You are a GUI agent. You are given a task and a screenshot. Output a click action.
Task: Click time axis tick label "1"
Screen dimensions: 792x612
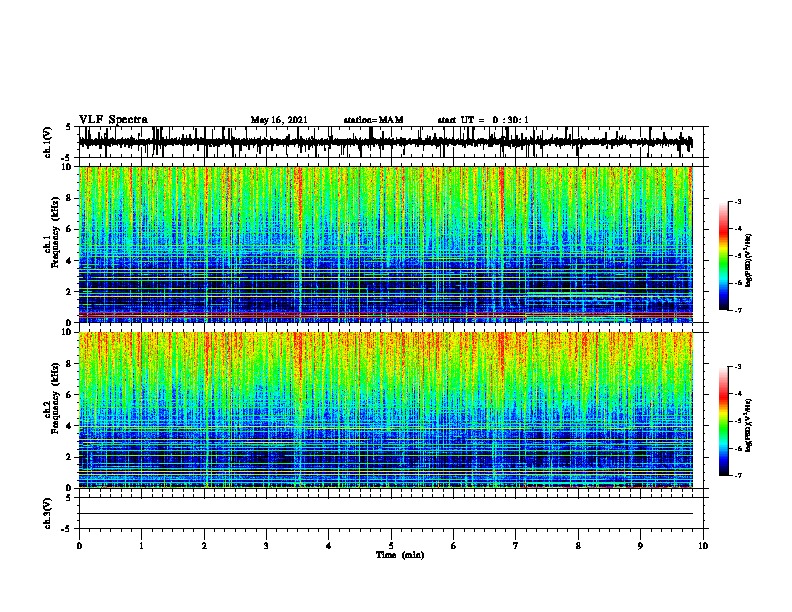click(141, 546)
